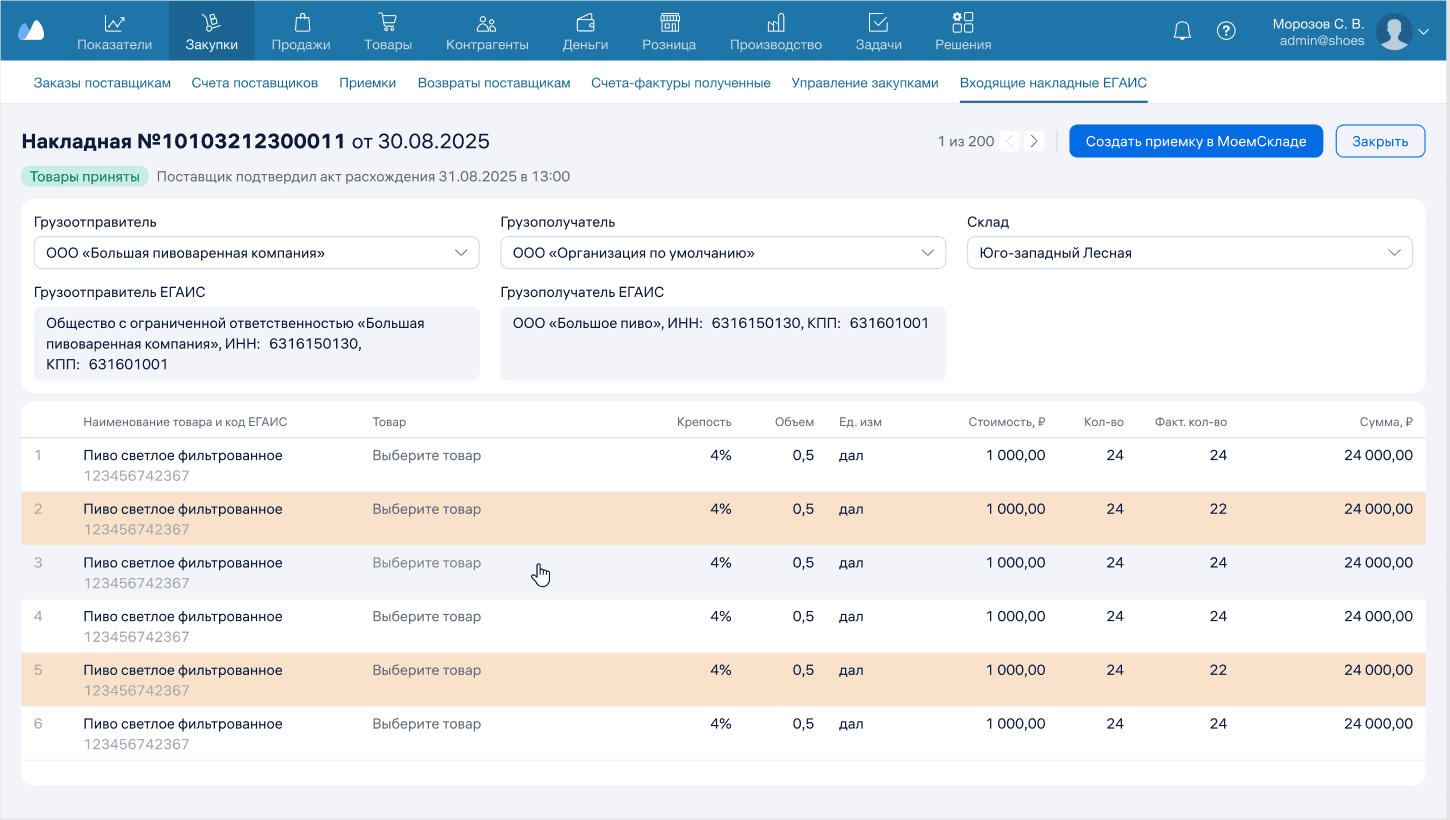The image size is (1450, 820).
Task: Expand the Грузоотправитель dropdown
Action: (x=460, y=253)
